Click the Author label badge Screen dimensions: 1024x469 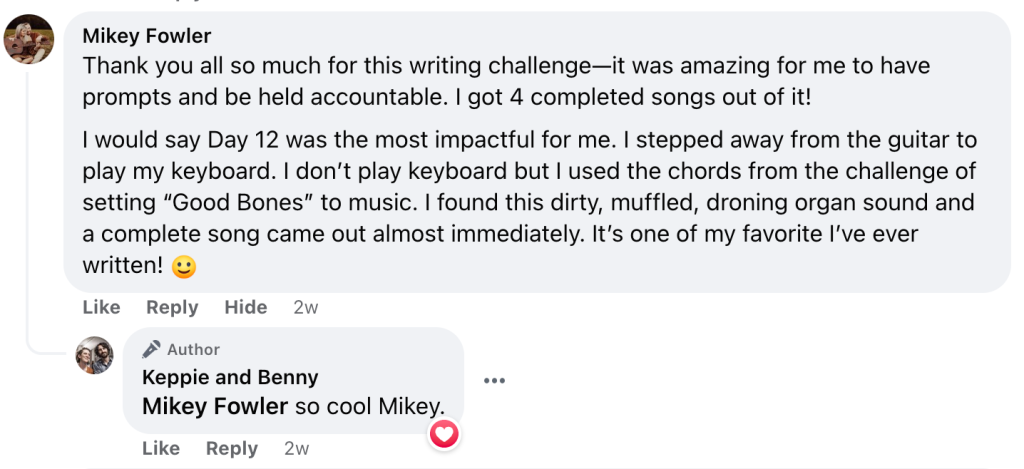click(x=193, y=349)
